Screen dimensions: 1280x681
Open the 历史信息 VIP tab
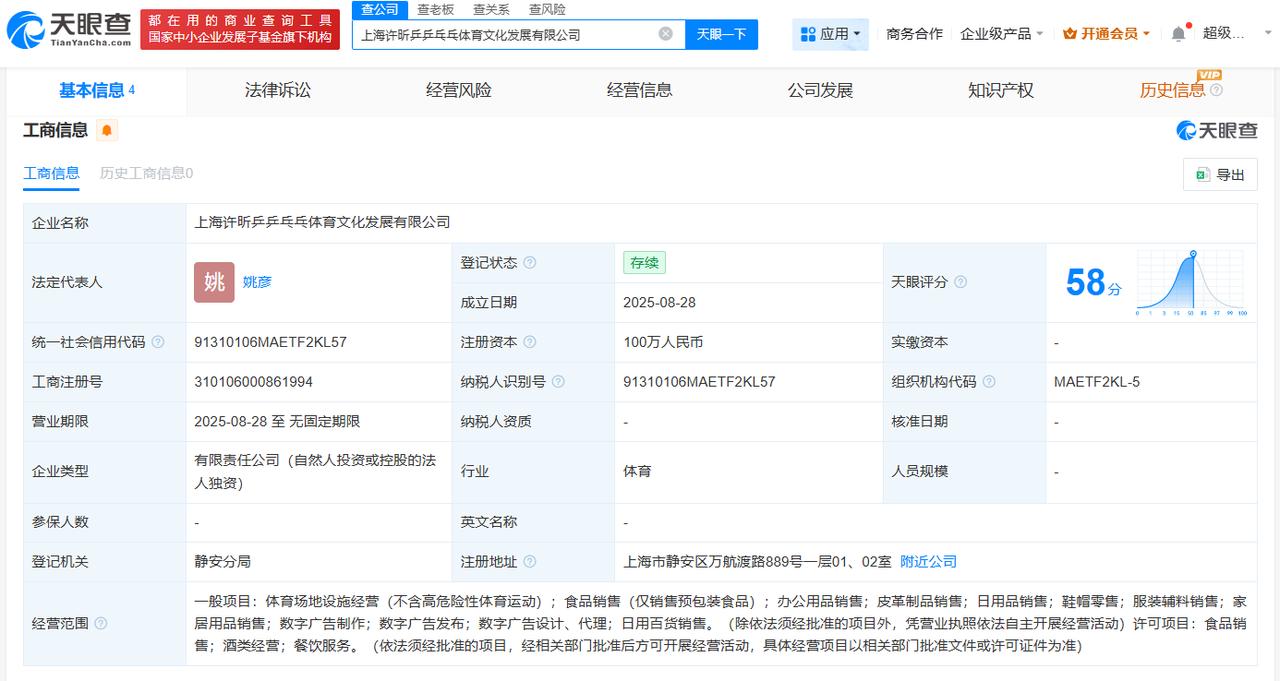(1172, 91)
